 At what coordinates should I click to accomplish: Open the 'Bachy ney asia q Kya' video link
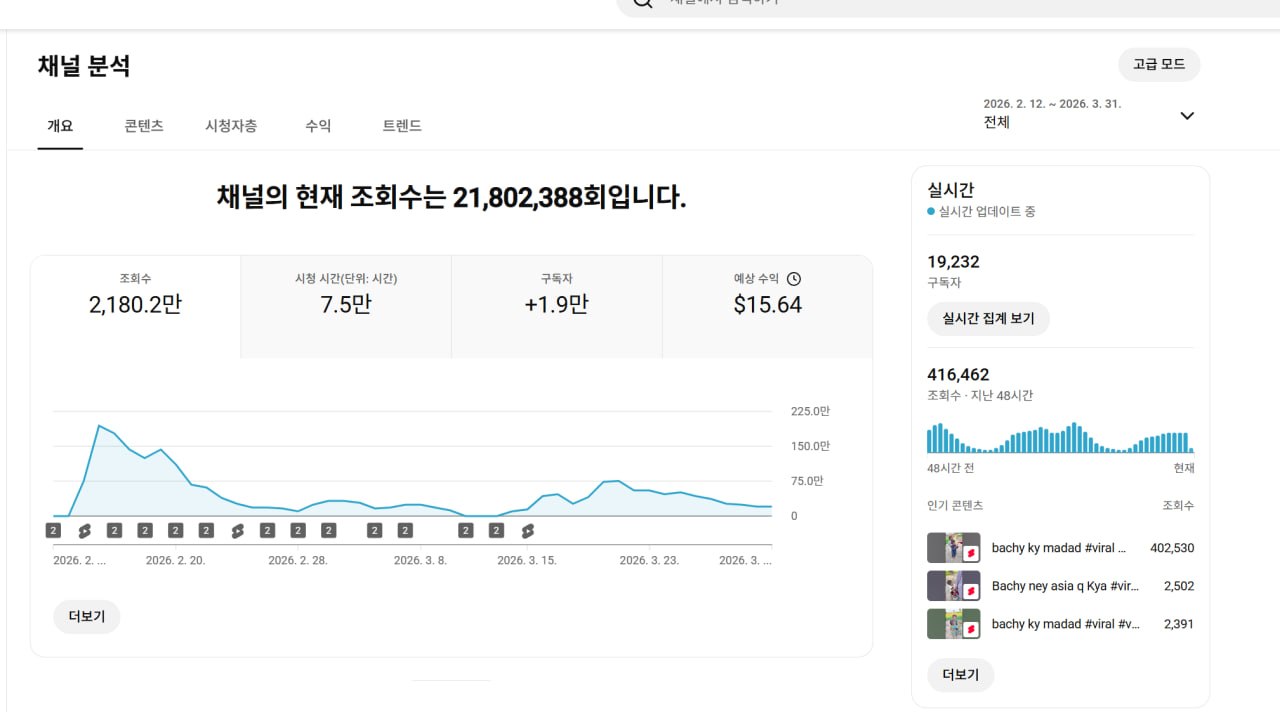click(1065, 586)
